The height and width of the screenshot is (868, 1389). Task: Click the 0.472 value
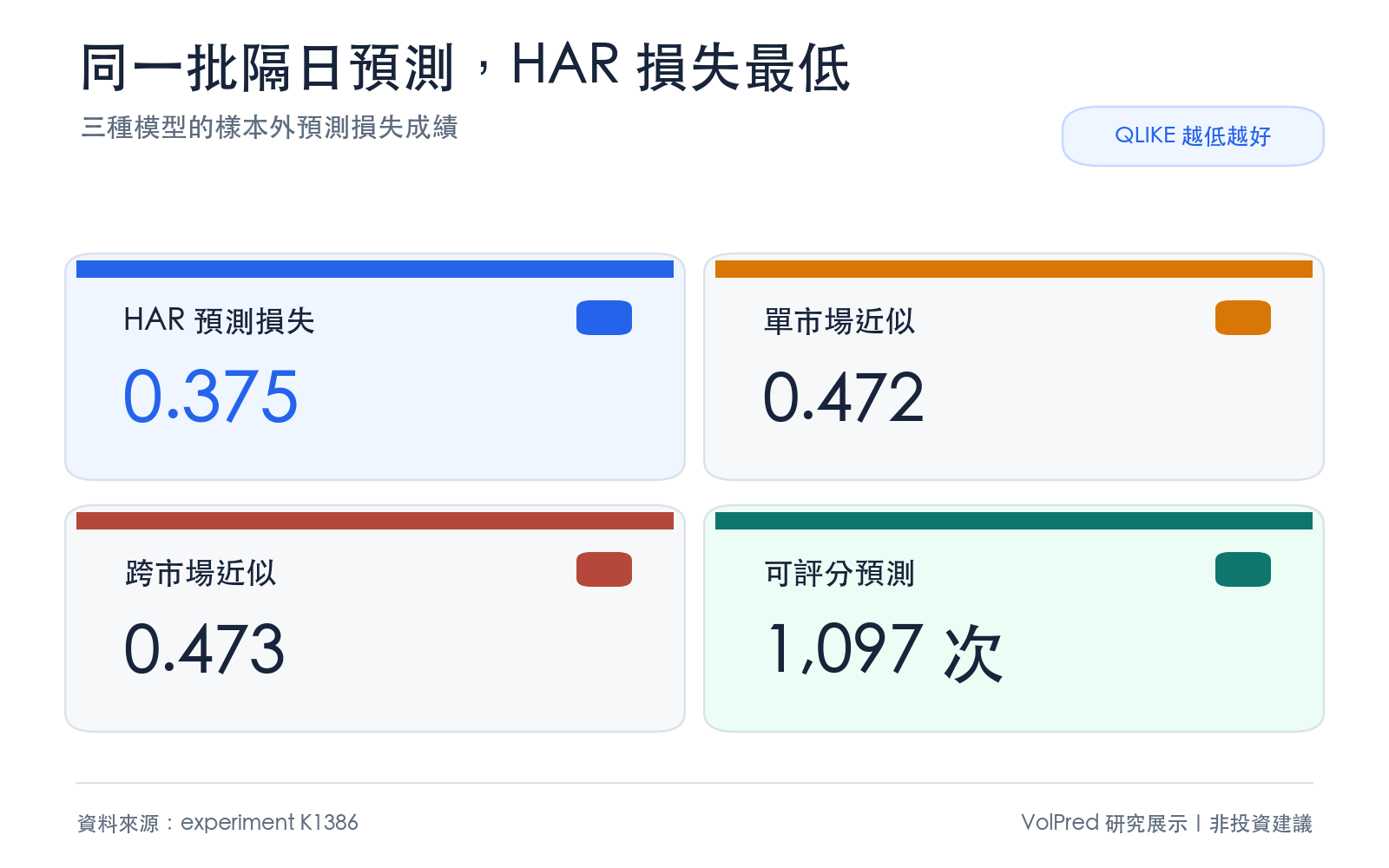pyautogui.click(x=844, y=398)
